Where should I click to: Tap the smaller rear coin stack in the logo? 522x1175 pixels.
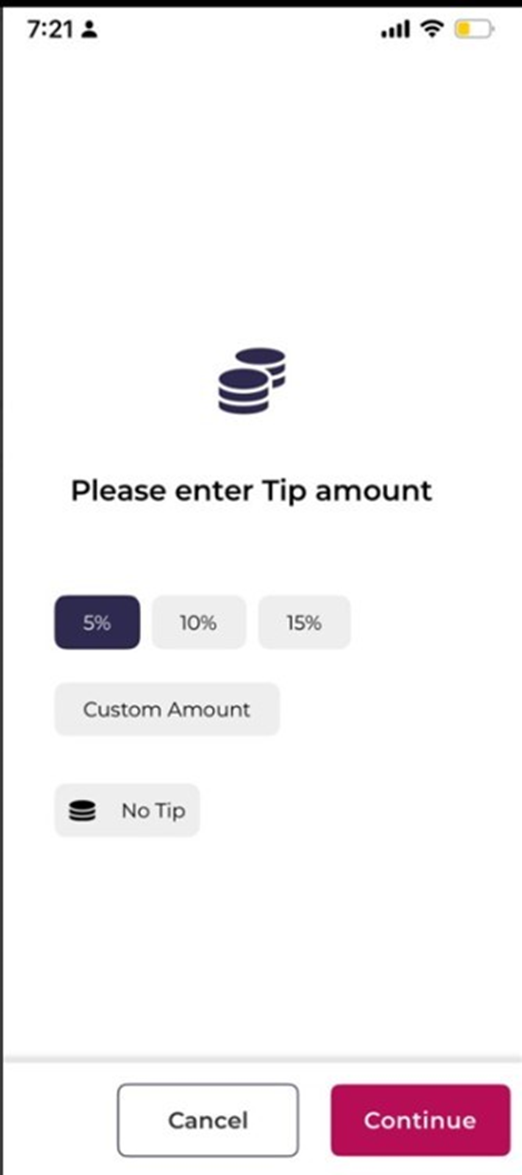[x=264, y=363]
